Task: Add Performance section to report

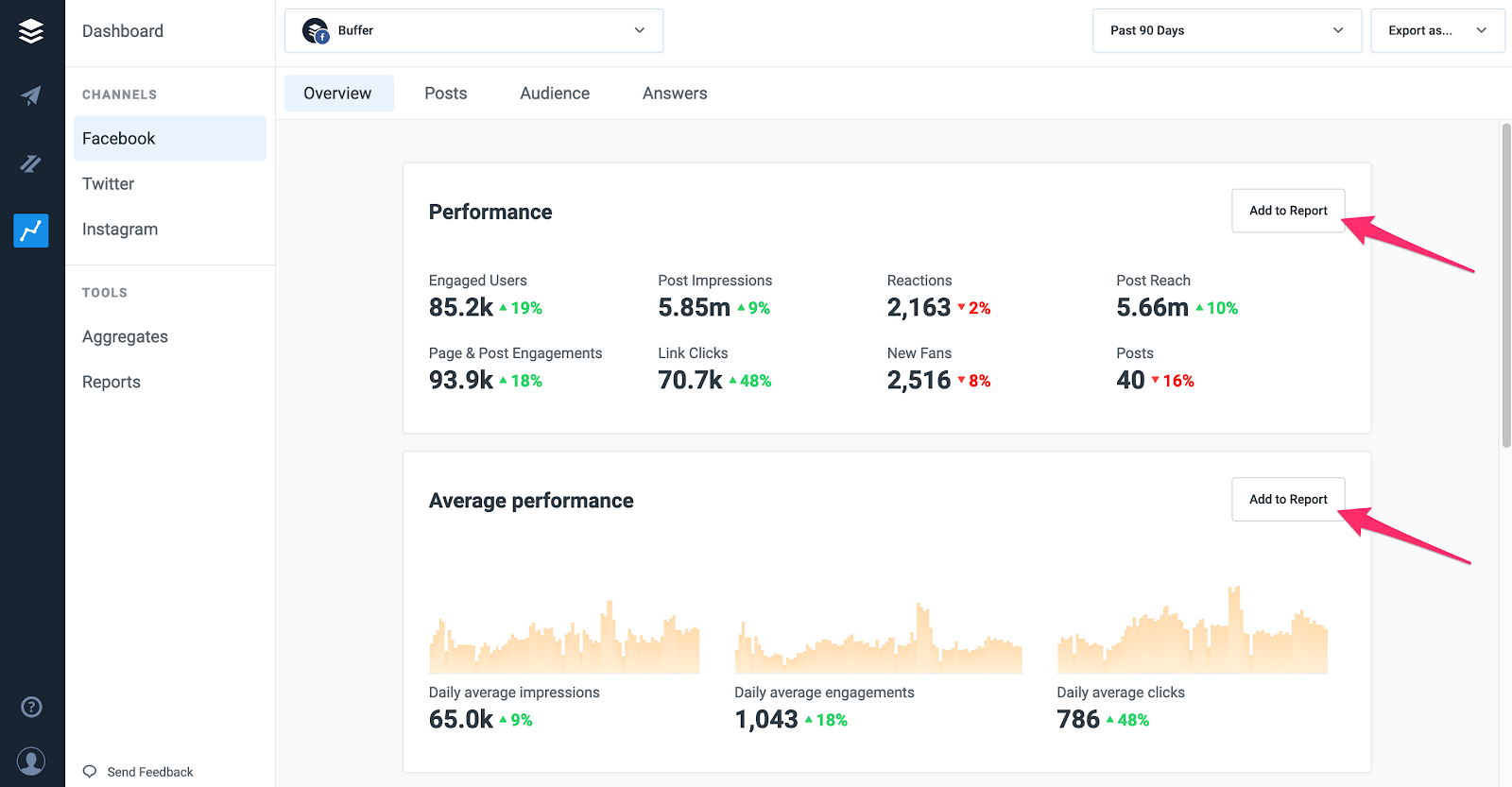Action: [x=1288, y=211]
